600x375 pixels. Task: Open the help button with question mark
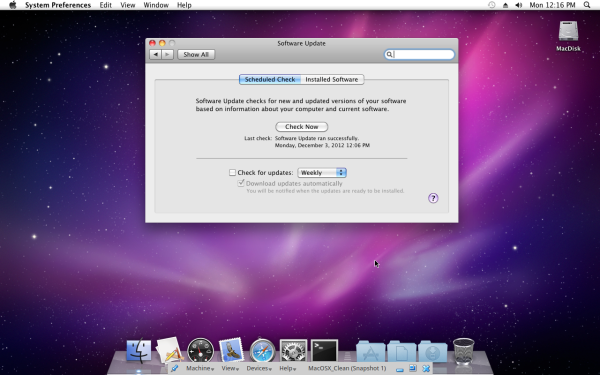coord(433,198)
